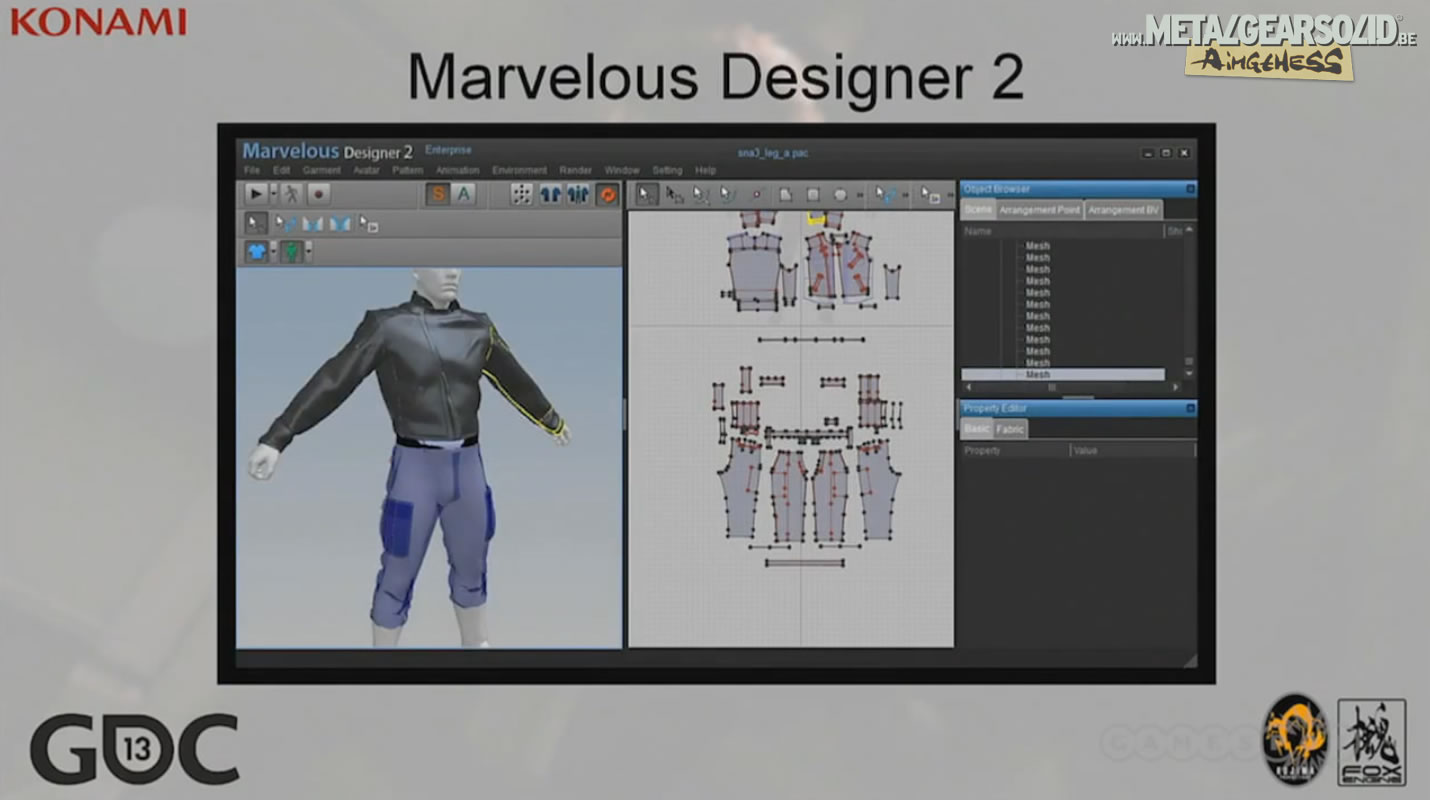Toggle the green A button
The width and height of the screenshot is (1430, 800).
(464, 194)
